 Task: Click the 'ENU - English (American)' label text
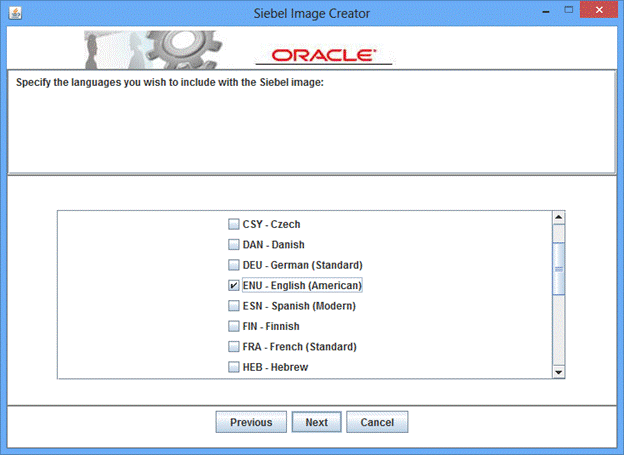(x=302, y=285)
